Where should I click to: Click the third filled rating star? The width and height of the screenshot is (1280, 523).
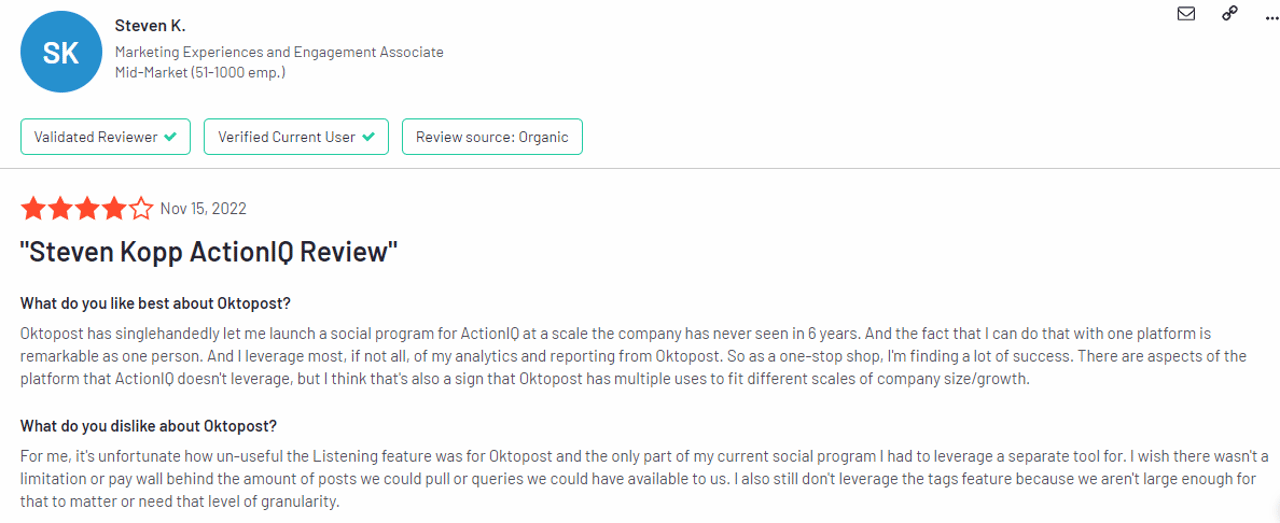click(x=87, y=209)
